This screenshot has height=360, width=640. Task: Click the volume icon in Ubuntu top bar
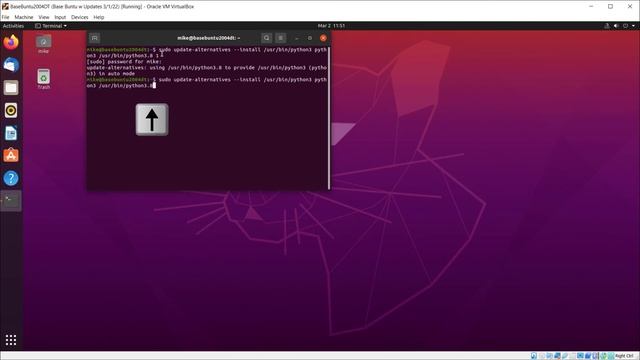[616, 26]
